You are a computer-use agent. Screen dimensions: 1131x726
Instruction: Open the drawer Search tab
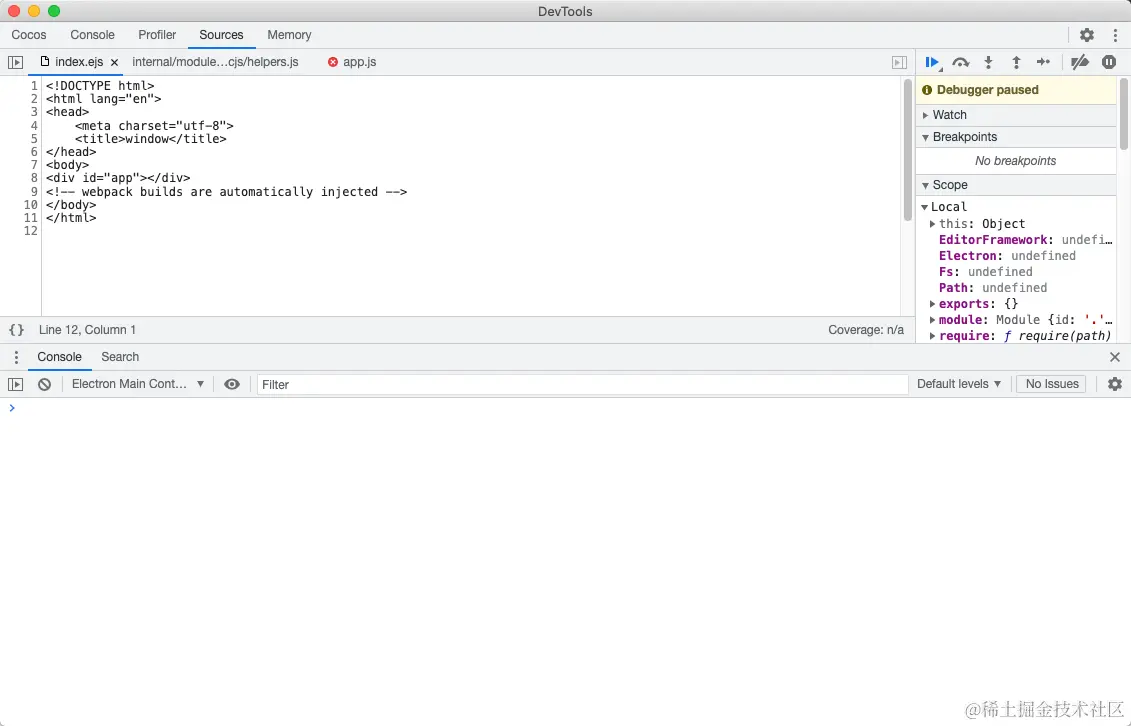coord(120,357)
